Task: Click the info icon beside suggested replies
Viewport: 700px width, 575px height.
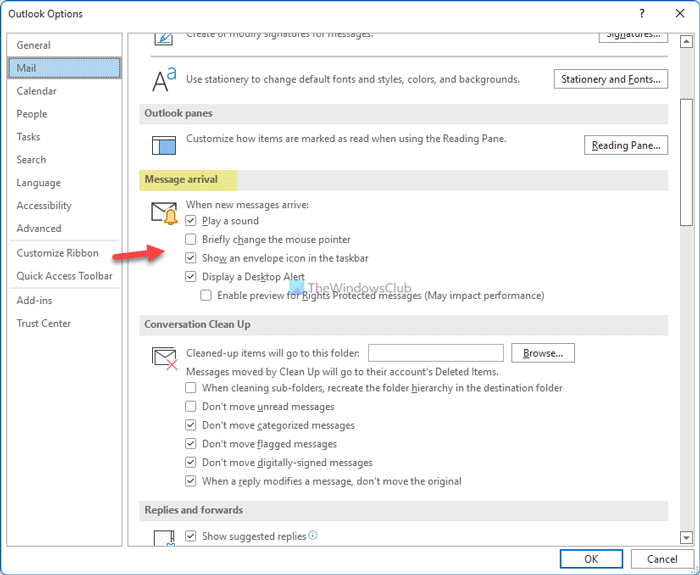Action: (x=314, y=536)
